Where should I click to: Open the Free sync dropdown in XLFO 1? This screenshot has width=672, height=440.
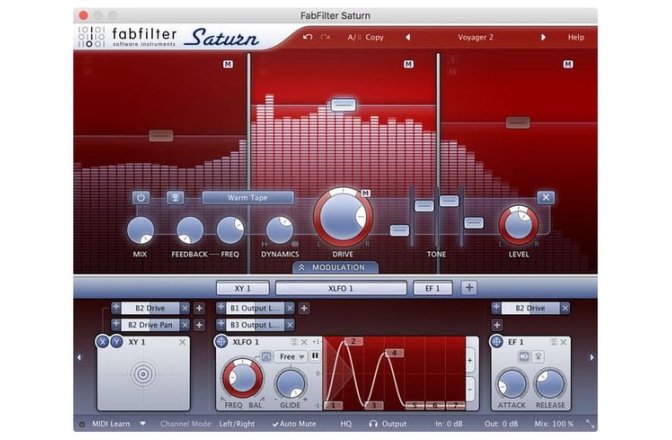coord(291,356)
